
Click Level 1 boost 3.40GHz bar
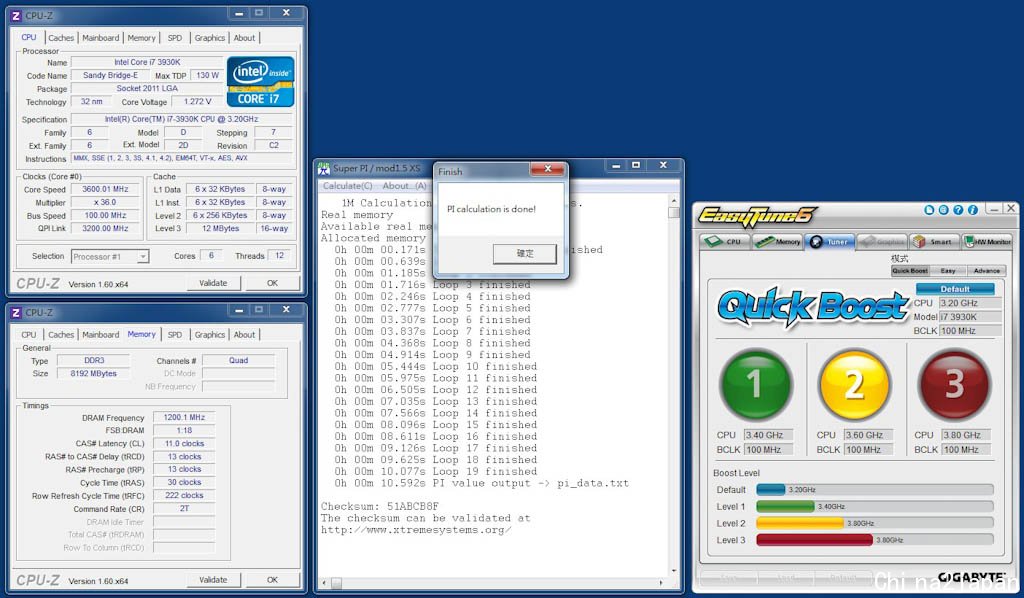[x=874, y=507]
